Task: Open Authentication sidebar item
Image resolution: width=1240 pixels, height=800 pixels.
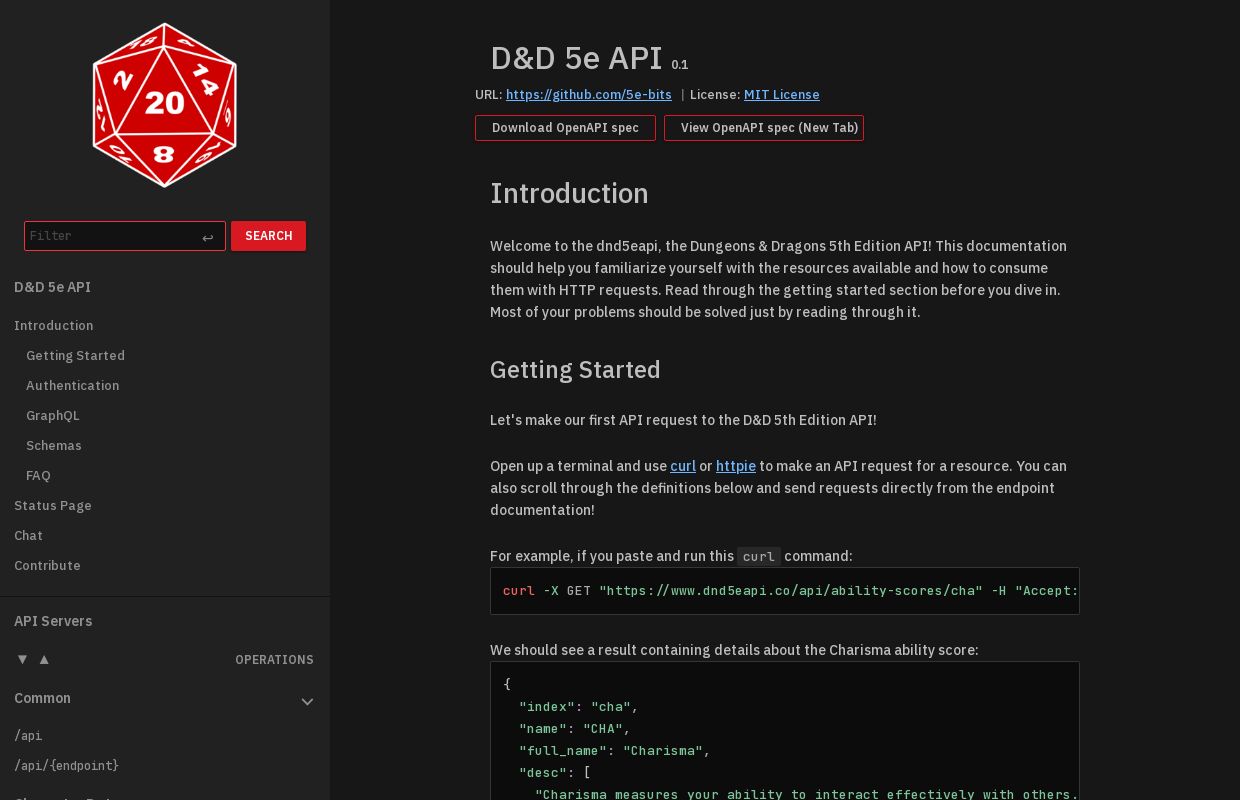Action: click(x=73, y=386)
